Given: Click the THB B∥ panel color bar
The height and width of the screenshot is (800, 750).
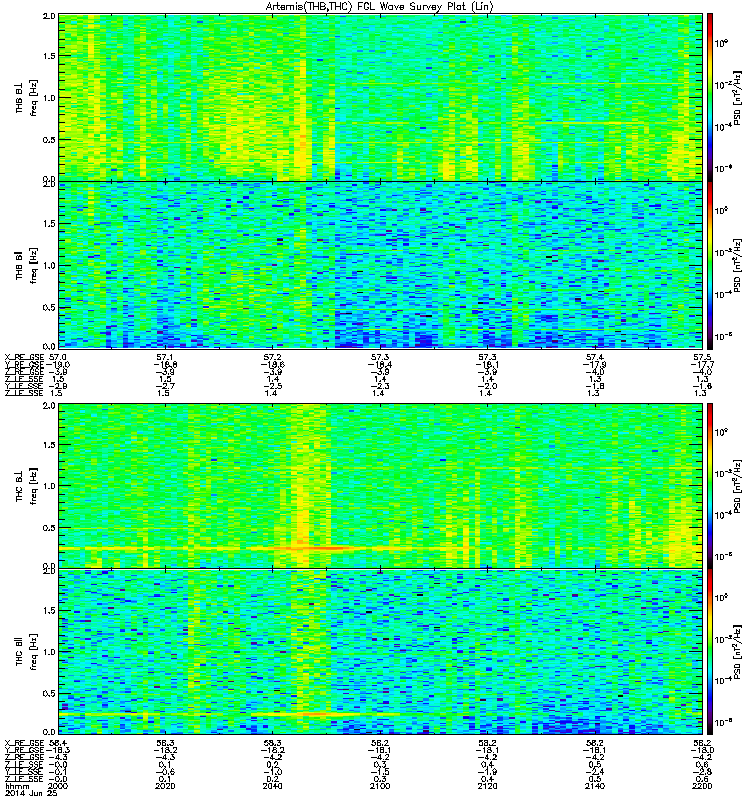Looking at the screenshot, I should 709,265.
